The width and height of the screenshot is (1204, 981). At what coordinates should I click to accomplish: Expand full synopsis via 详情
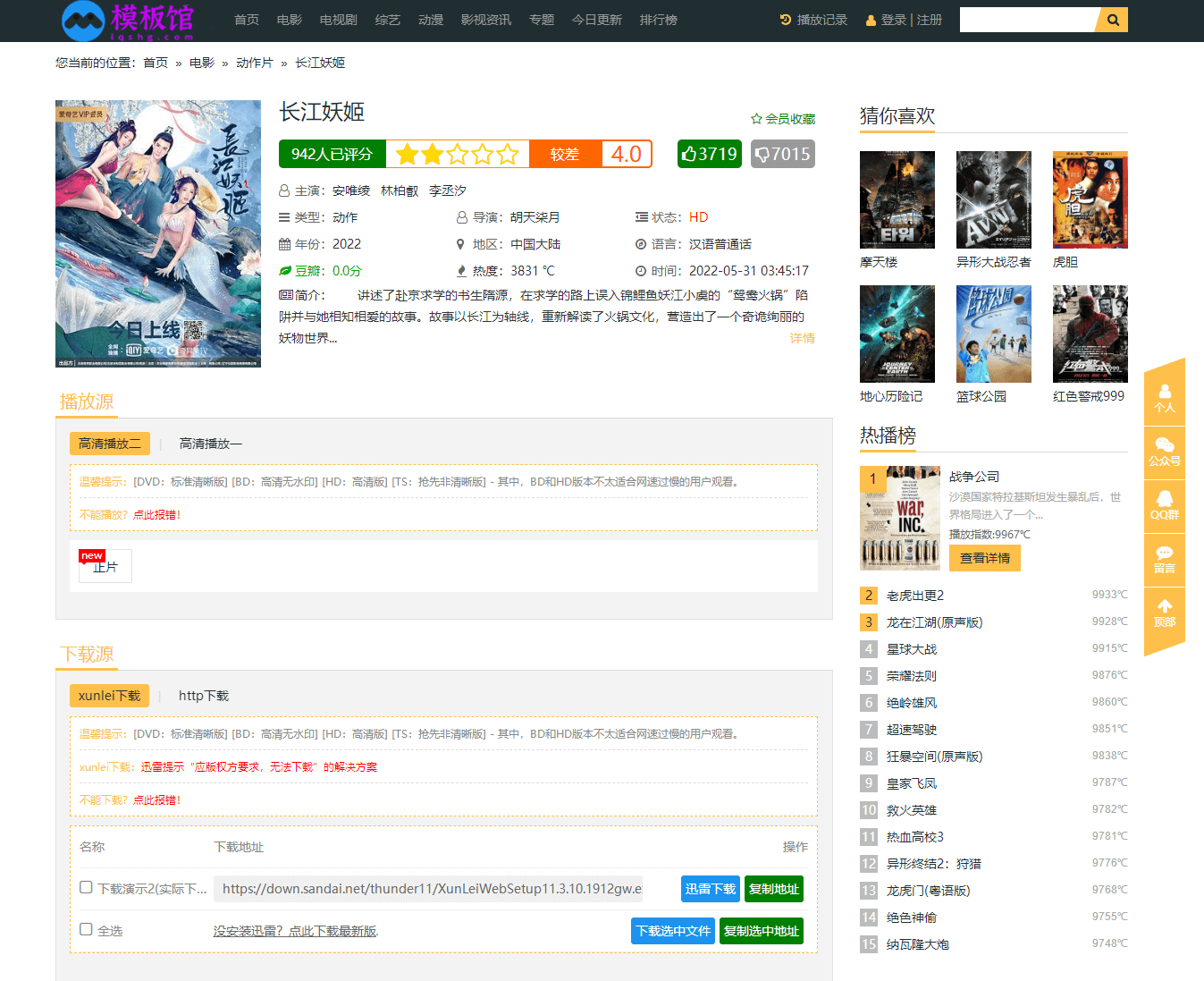pyautogui.click(x=802, y=338)
